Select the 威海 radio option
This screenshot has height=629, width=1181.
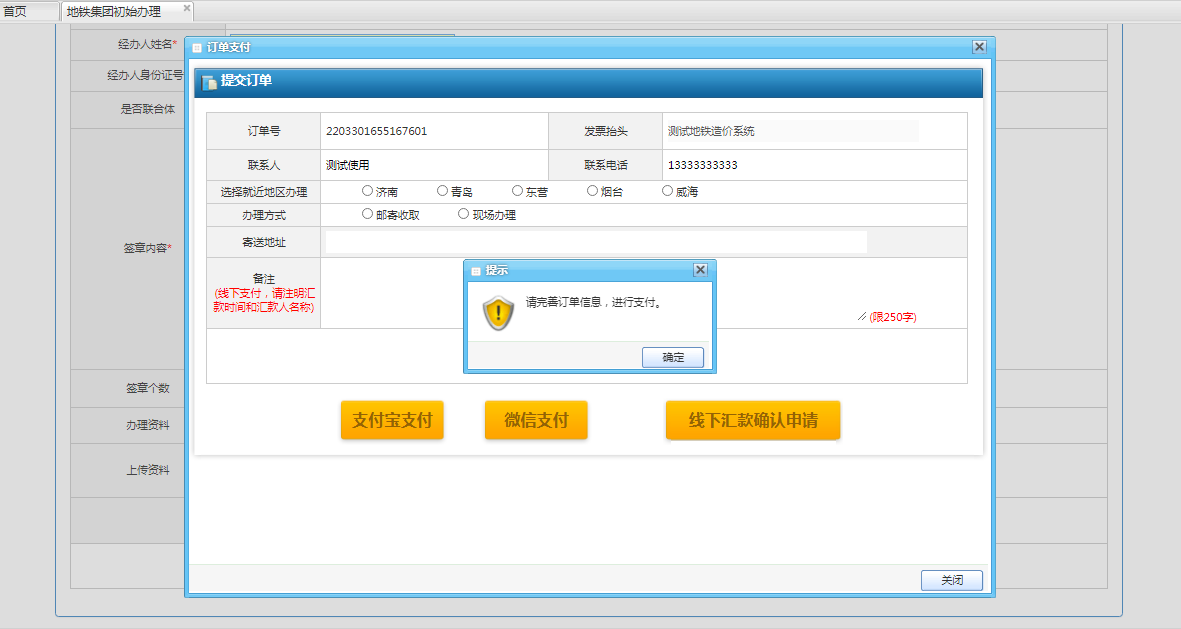click(667, 191)
